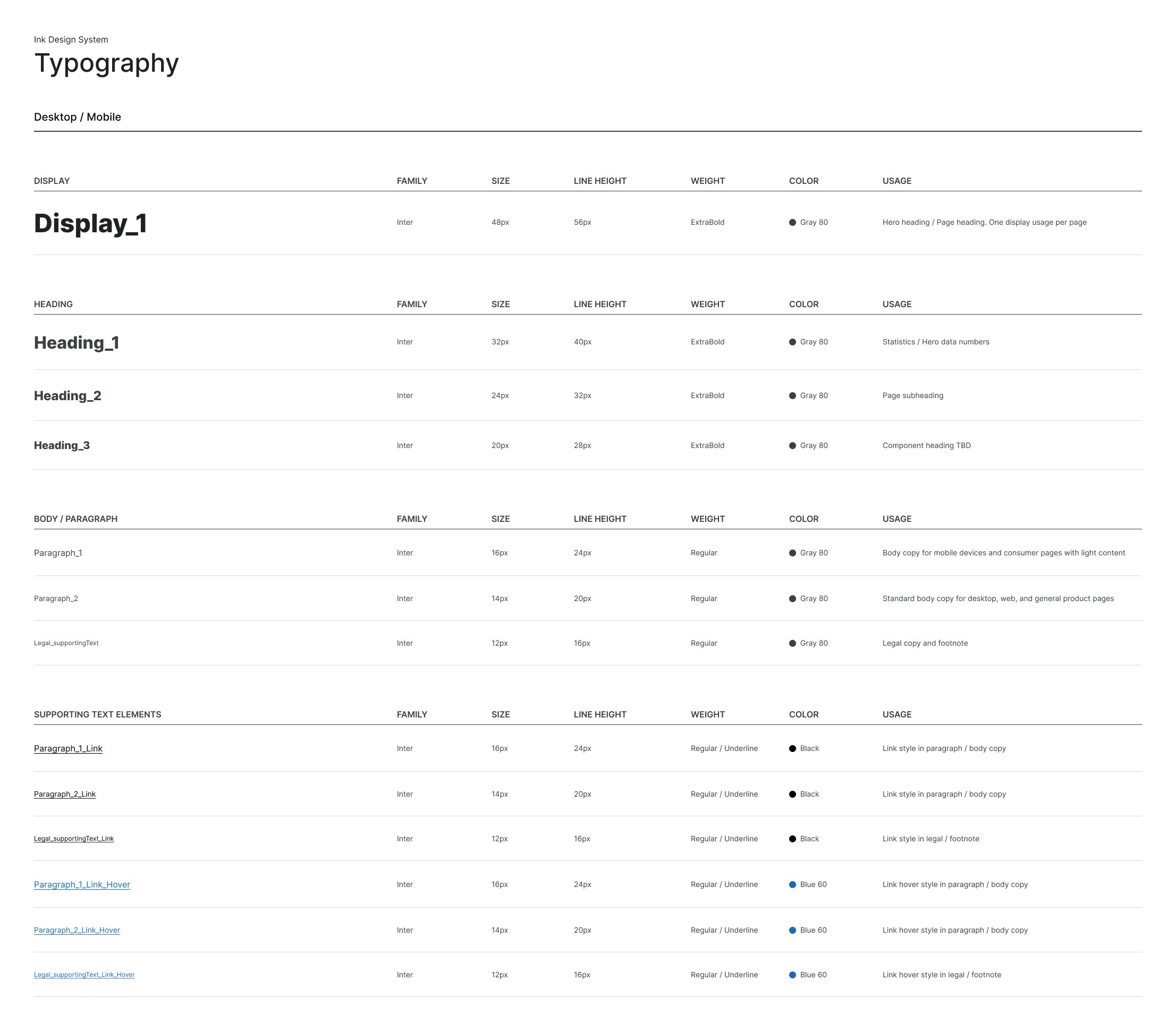Click the Gray 80 dot beside Heading_3
This screenshot has width=1176, height=1031.
tap(792, 446)
